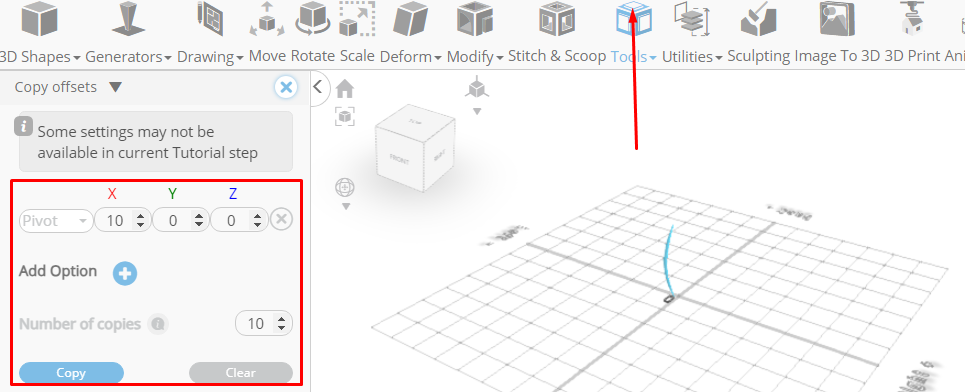Click the Home view icon
Screen dimensions: 965x392
click(345, 89)
